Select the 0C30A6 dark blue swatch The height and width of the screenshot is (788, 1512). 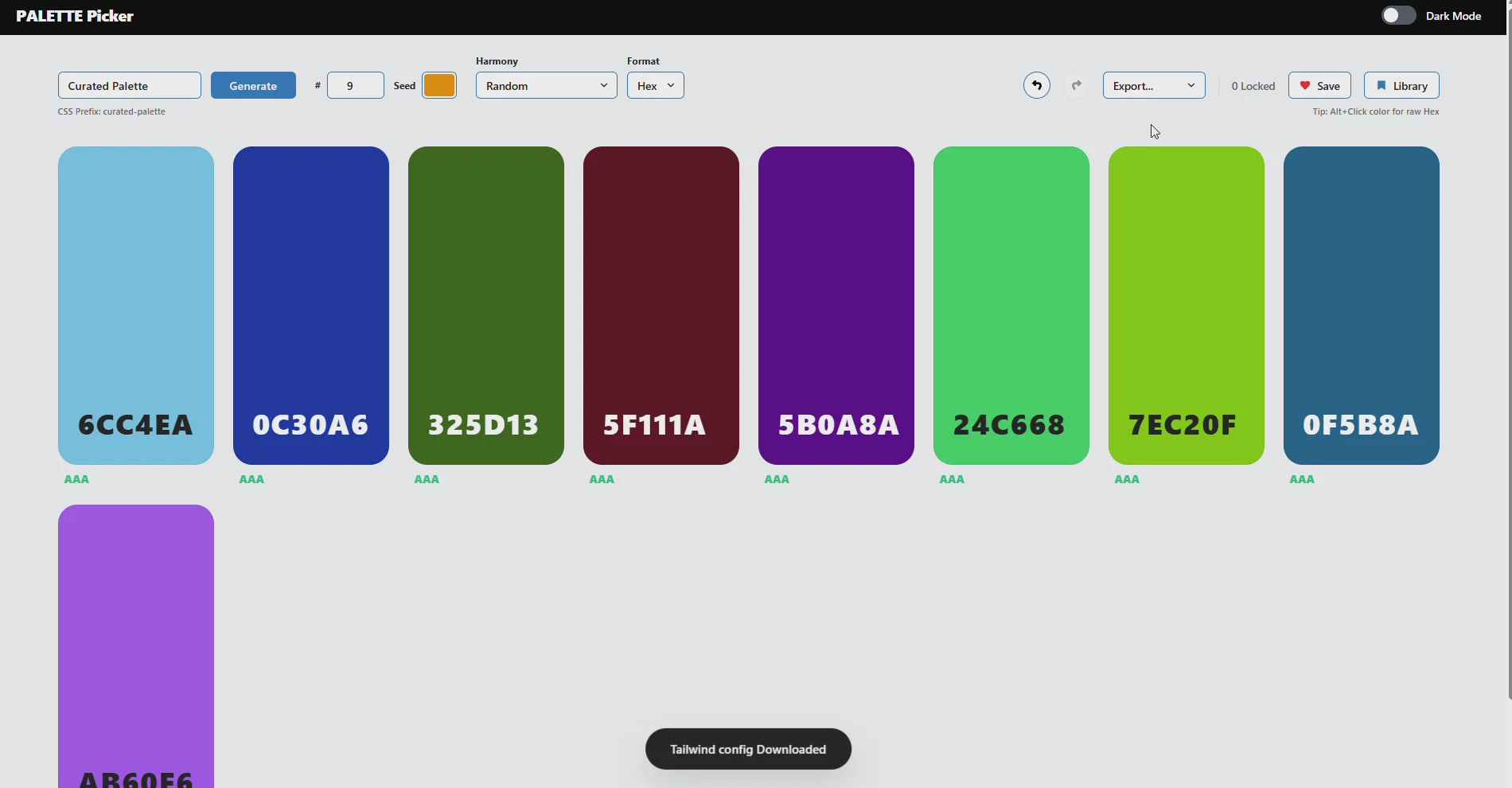(311, 306)
